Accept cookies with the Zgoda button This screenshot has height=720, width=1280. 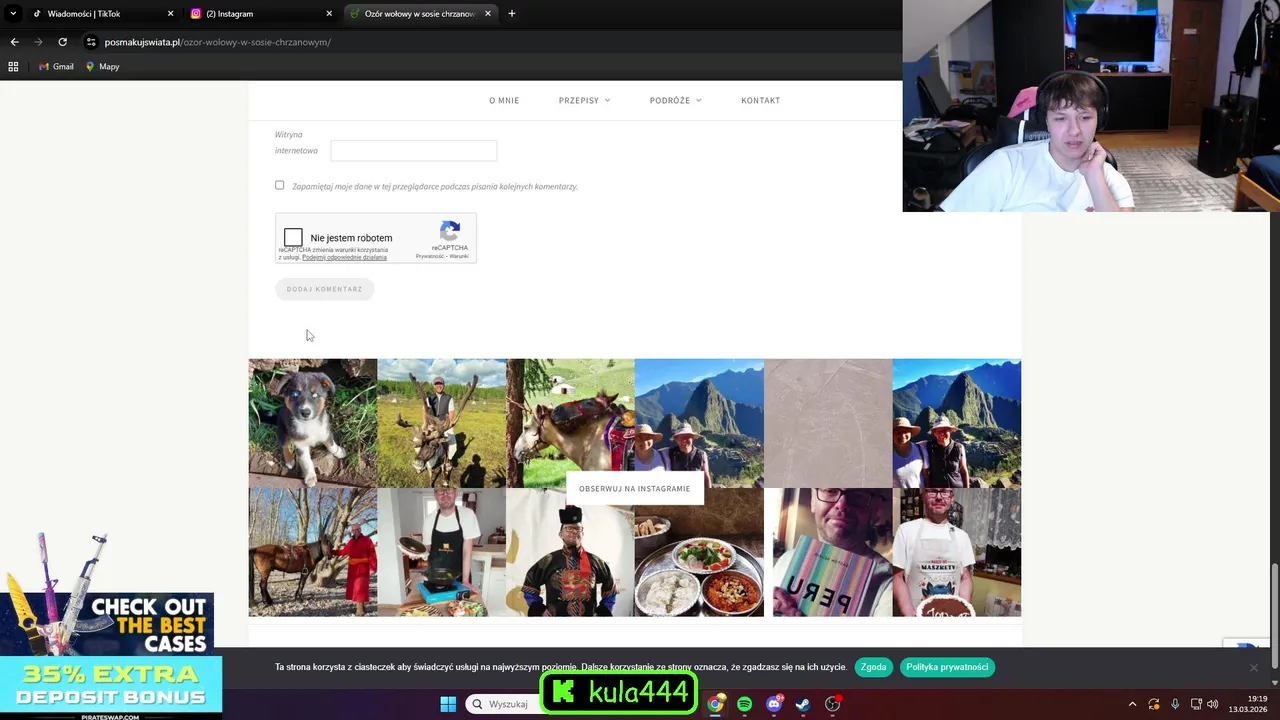pos(874,667)
